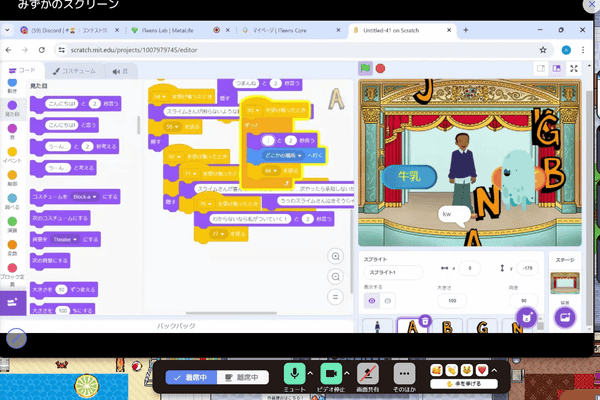
Task: Click the blue pencil annotation icon
Action: click(x=16, y=338)
